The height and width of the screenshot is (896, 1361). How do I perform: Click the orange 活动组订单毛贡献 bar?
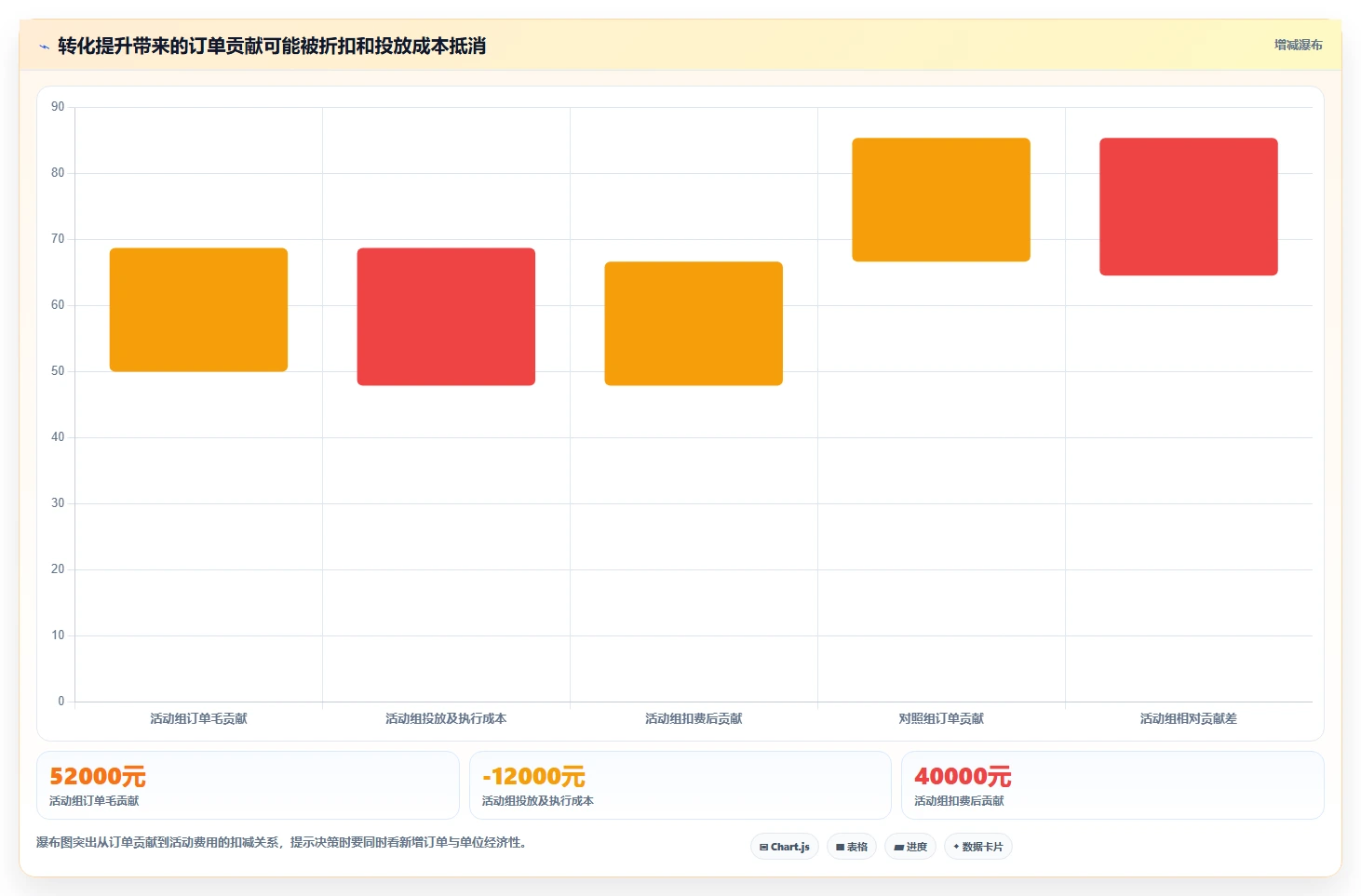pyautogui.click(x=198, y=310)
